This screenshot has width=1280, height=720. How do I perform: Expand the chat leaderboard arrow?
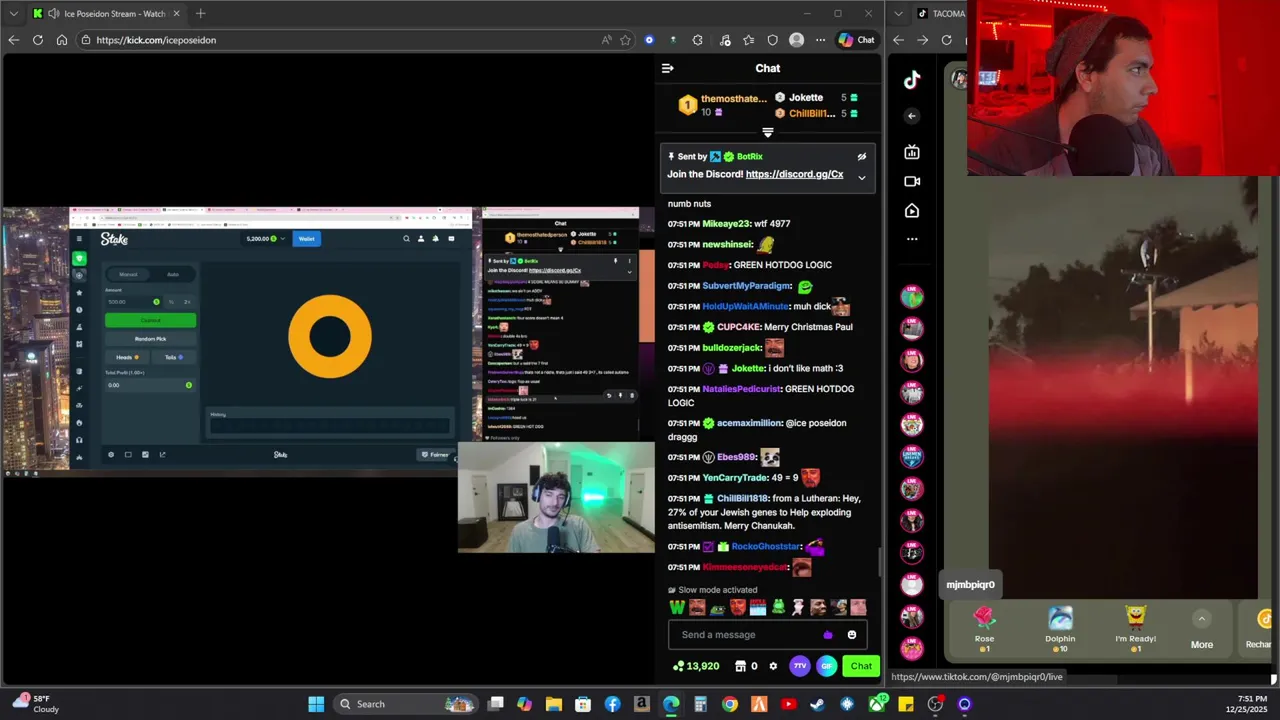(768, 132)
